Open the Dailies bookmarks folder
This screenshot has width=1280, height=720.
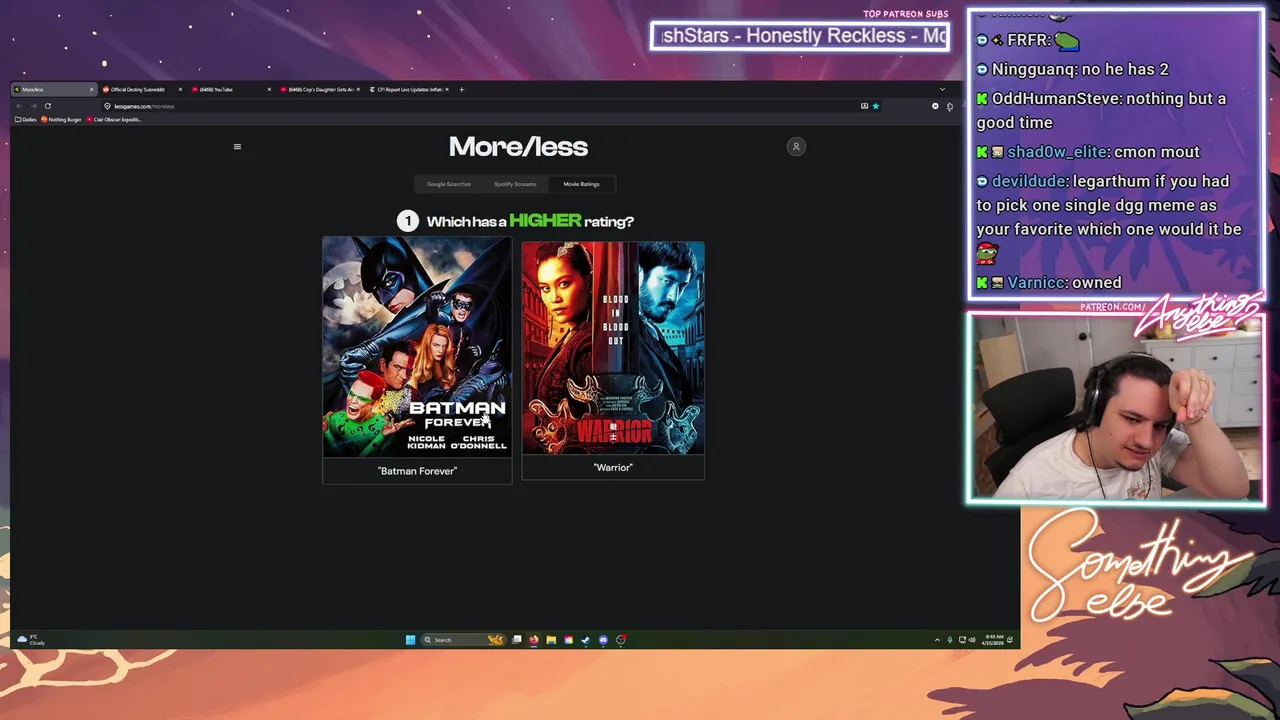click(x=26, y=120)
